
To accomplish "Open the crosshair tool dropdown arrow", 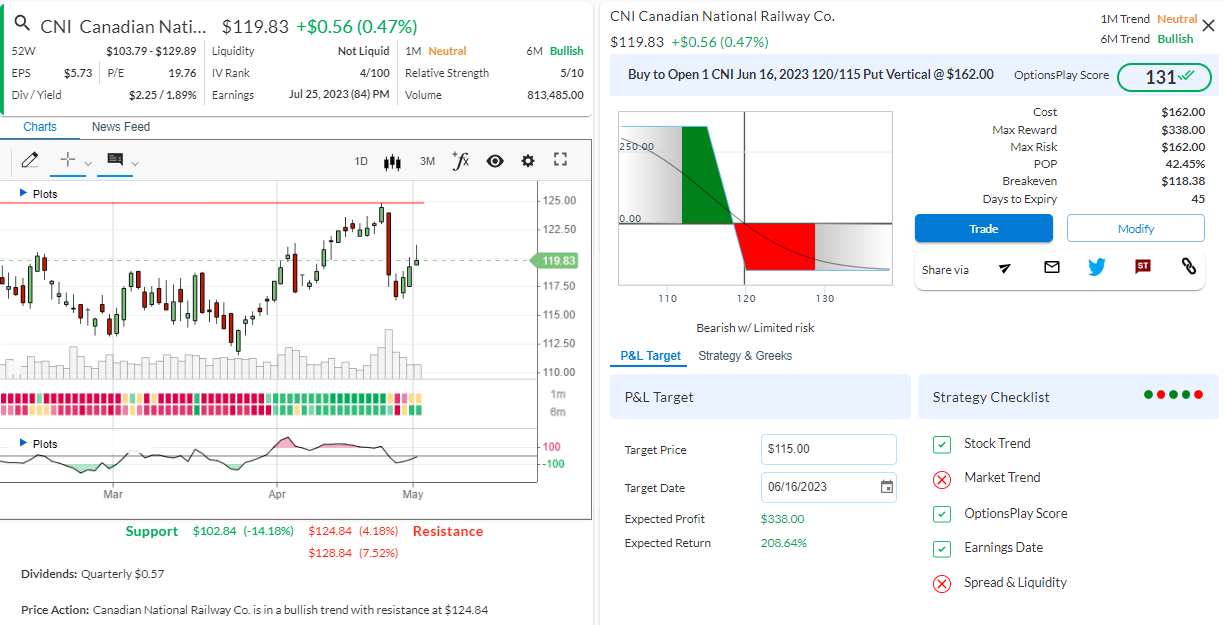I will click(88, 163).
